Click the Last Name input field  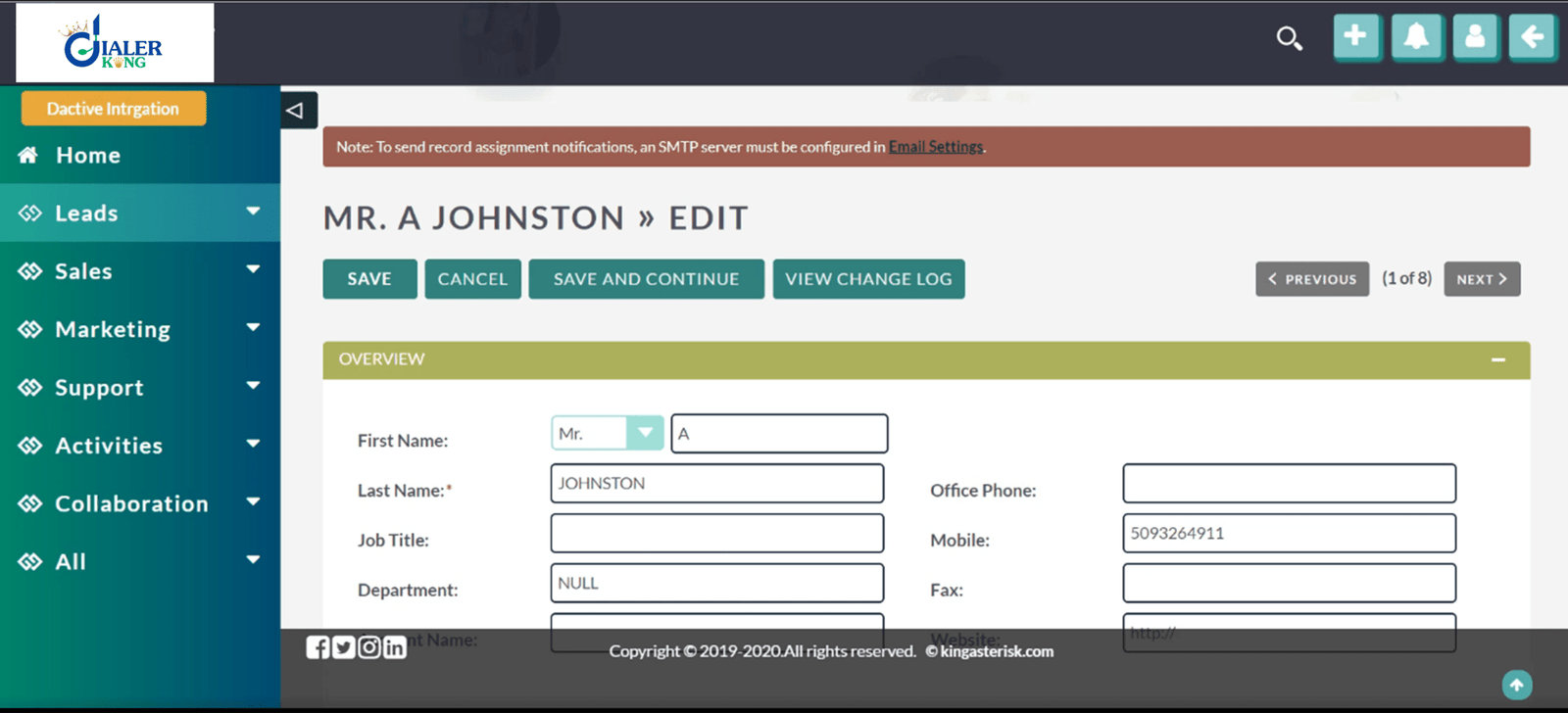(716, 484)
